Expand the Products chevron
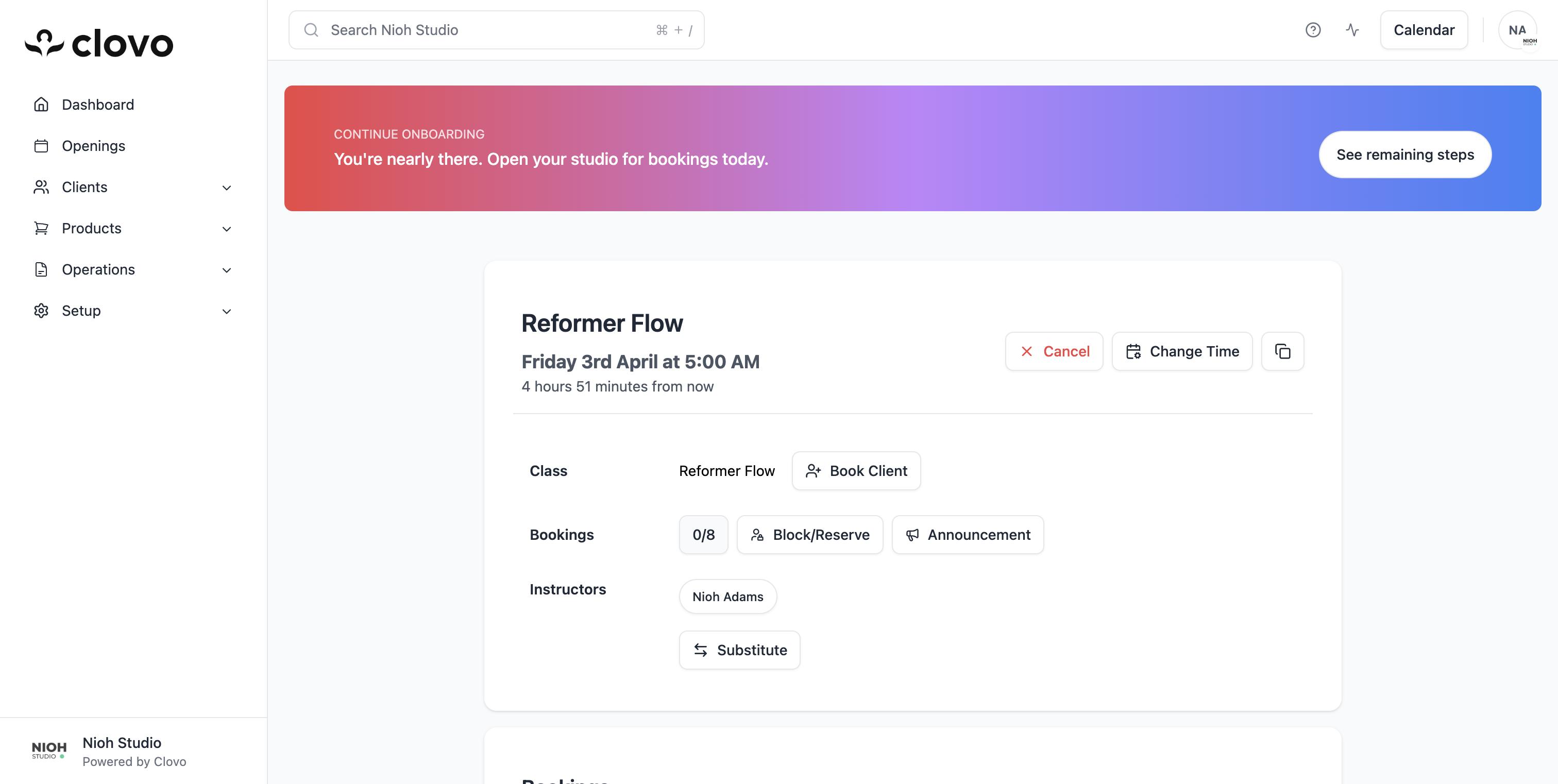This screenshot has width=1558, height=784. (227, 229)
